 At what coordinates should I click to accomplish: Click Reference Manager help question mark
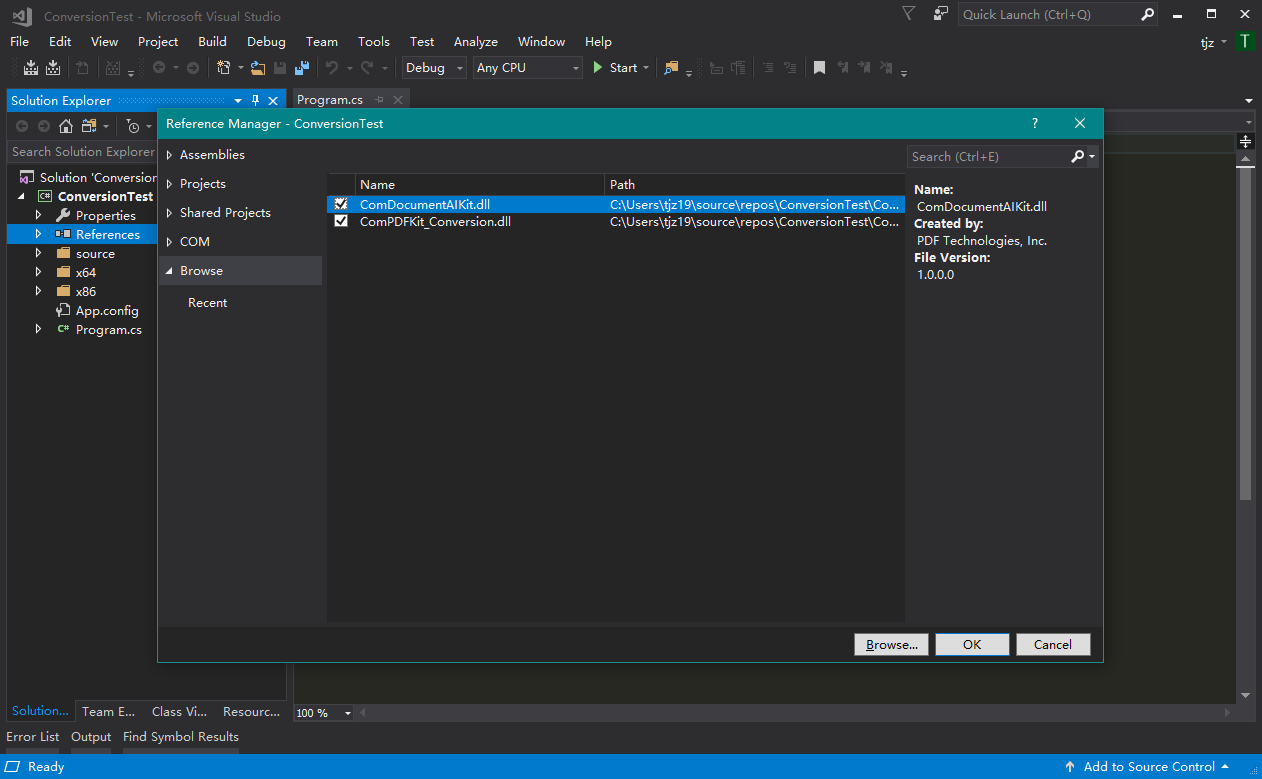[1035, 123]
